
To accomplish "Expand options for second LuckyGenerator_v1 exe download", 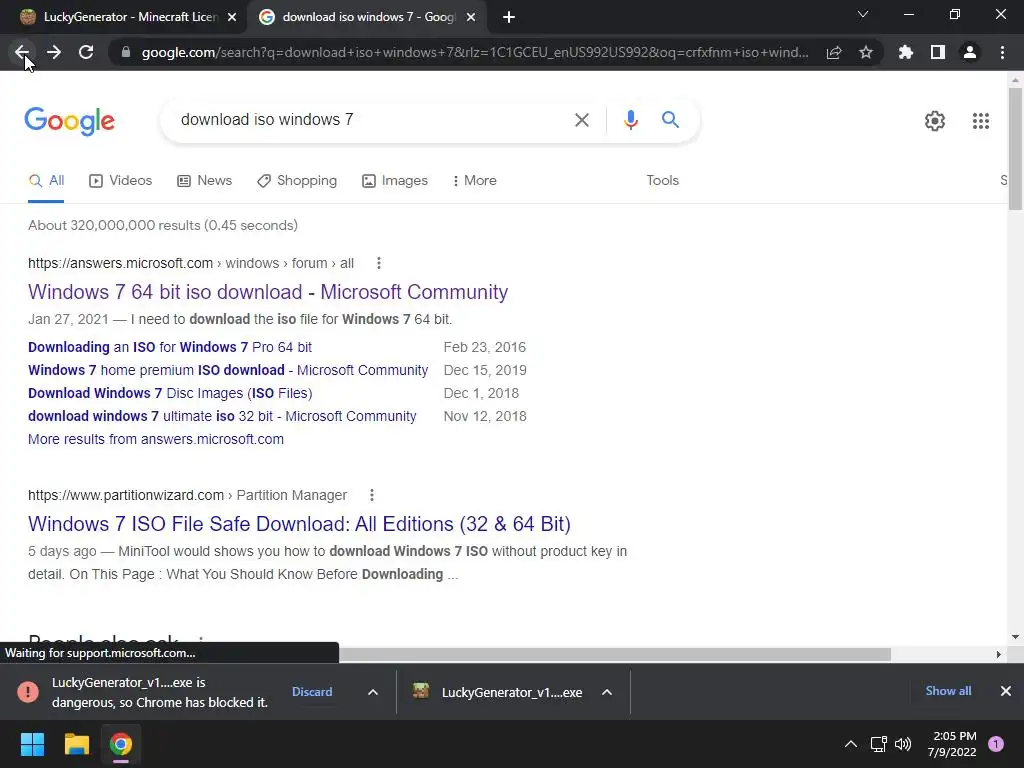I will click(607, 692).
